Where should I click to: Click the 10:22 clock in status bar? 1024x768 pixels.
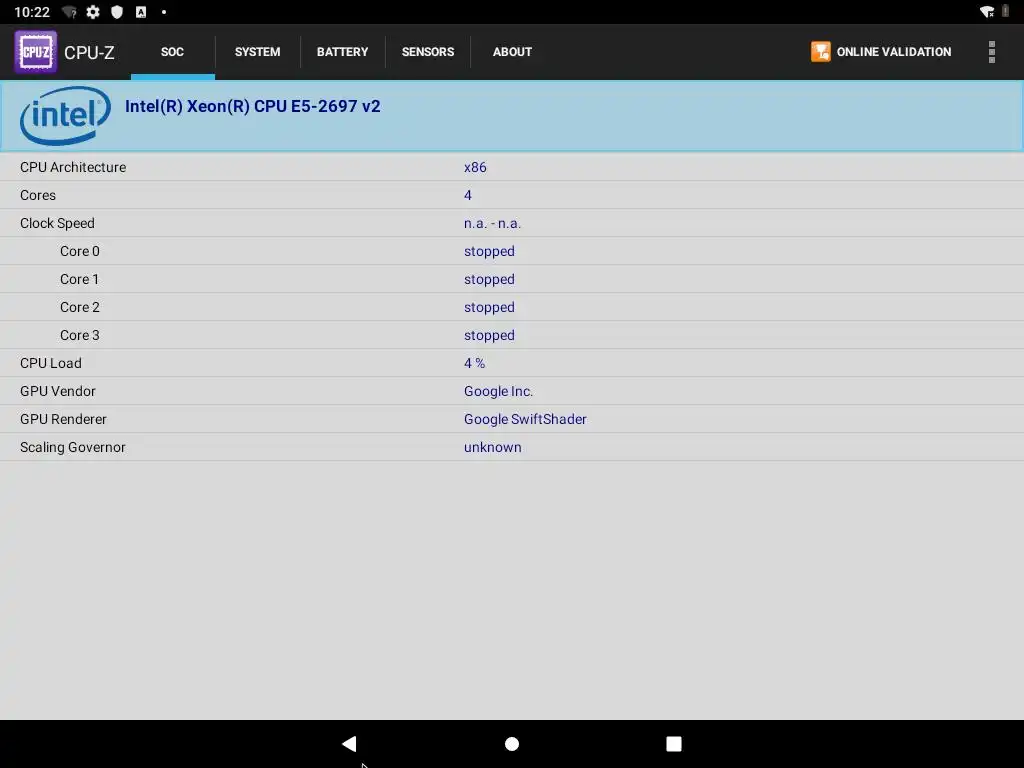click(32, 12)
